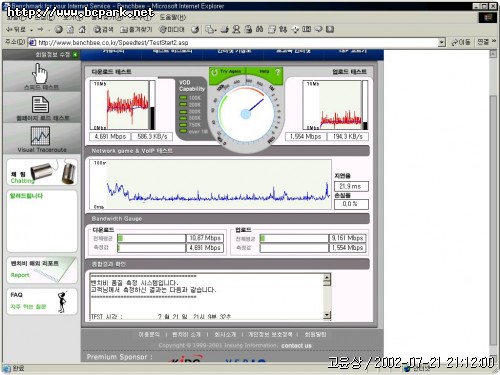Click the Try Again button above the gauge
The height and width of the screenshot is (375, 500).
[x=227, y=71]
